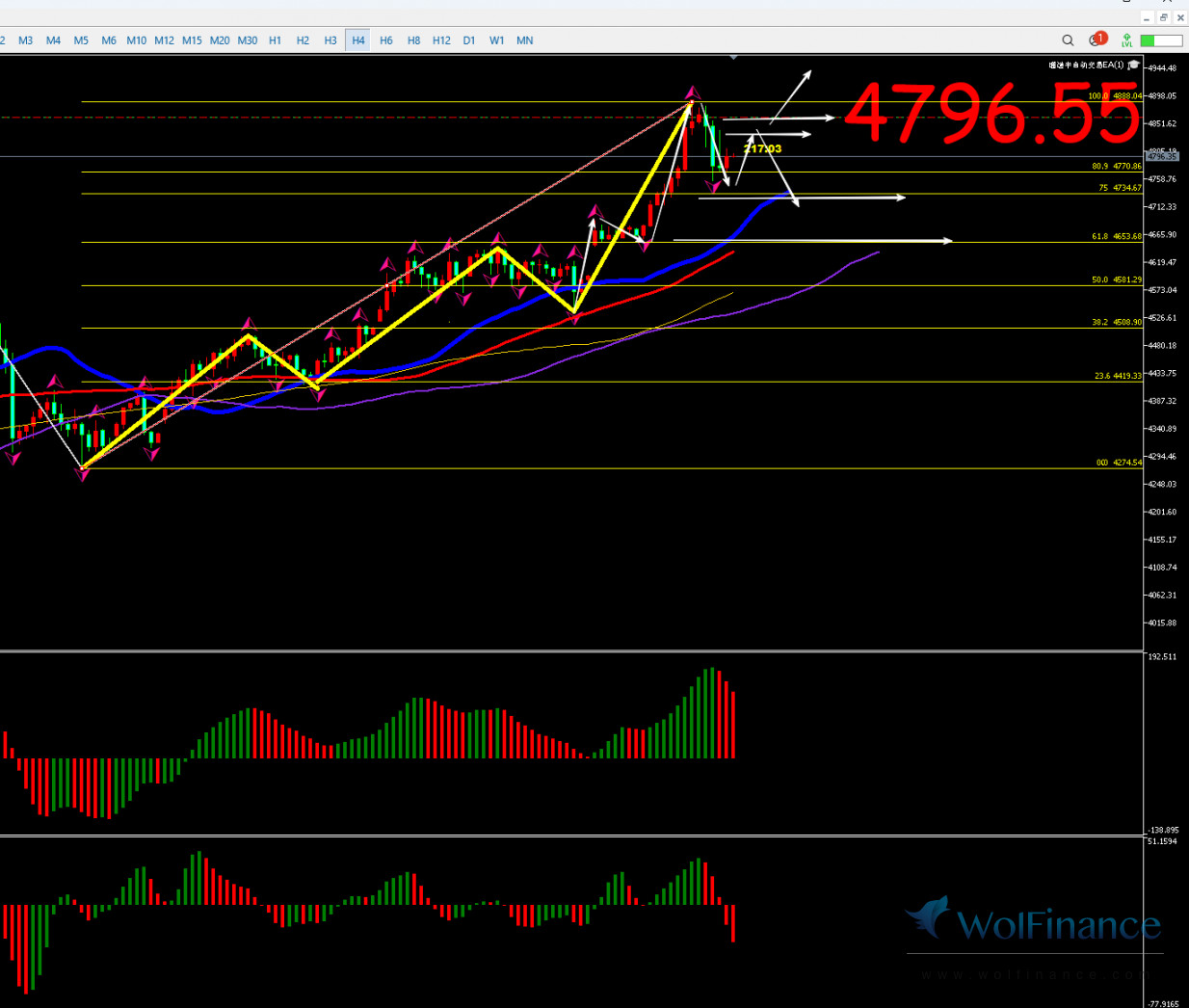Restore the chart child window

coord(1164,17)
